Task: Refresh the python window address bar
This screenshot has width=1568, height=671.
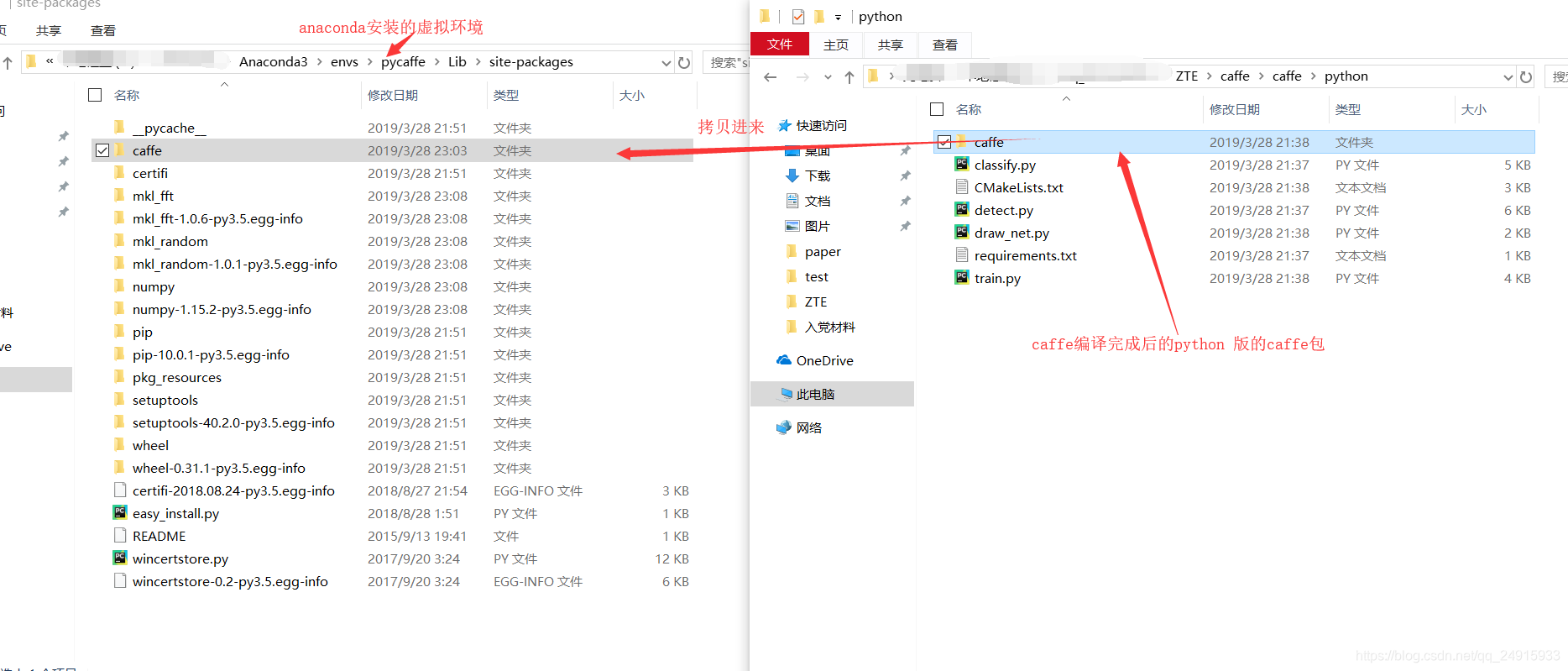Action: pyautogui.click(x=1526, y=77)
